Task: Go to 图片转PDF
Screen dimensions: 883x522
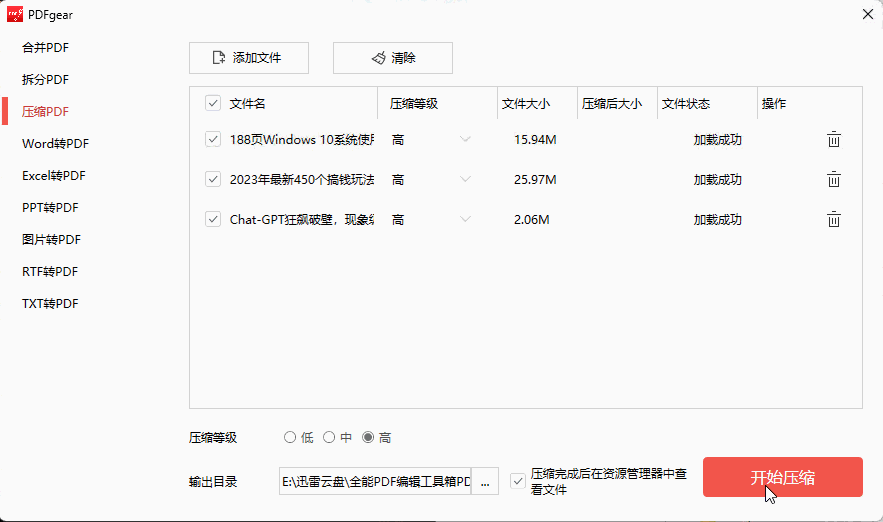Action: 51,240
